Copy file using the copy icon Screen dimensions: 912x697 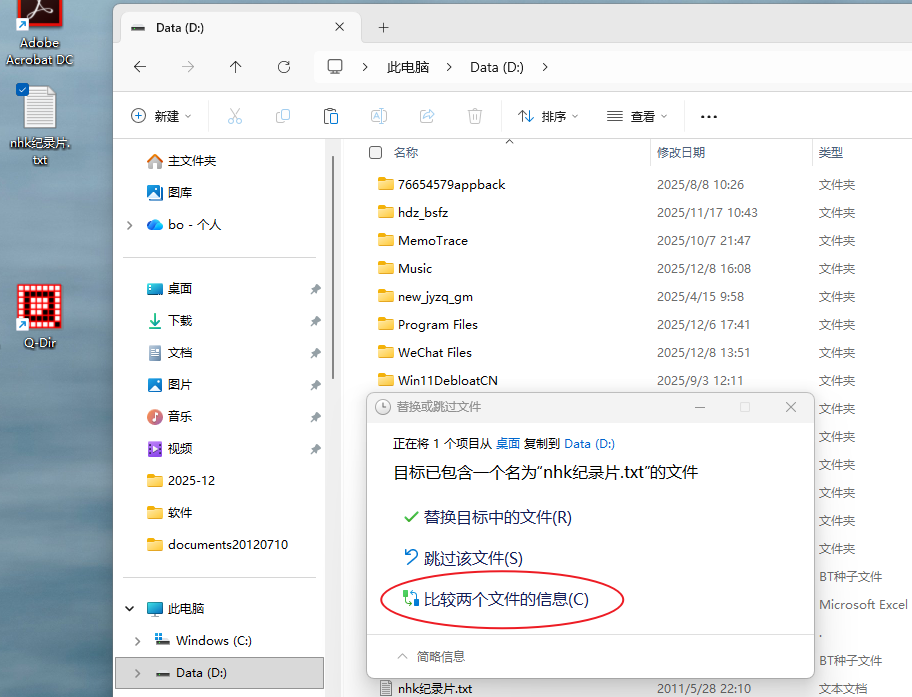coord(282,116)
